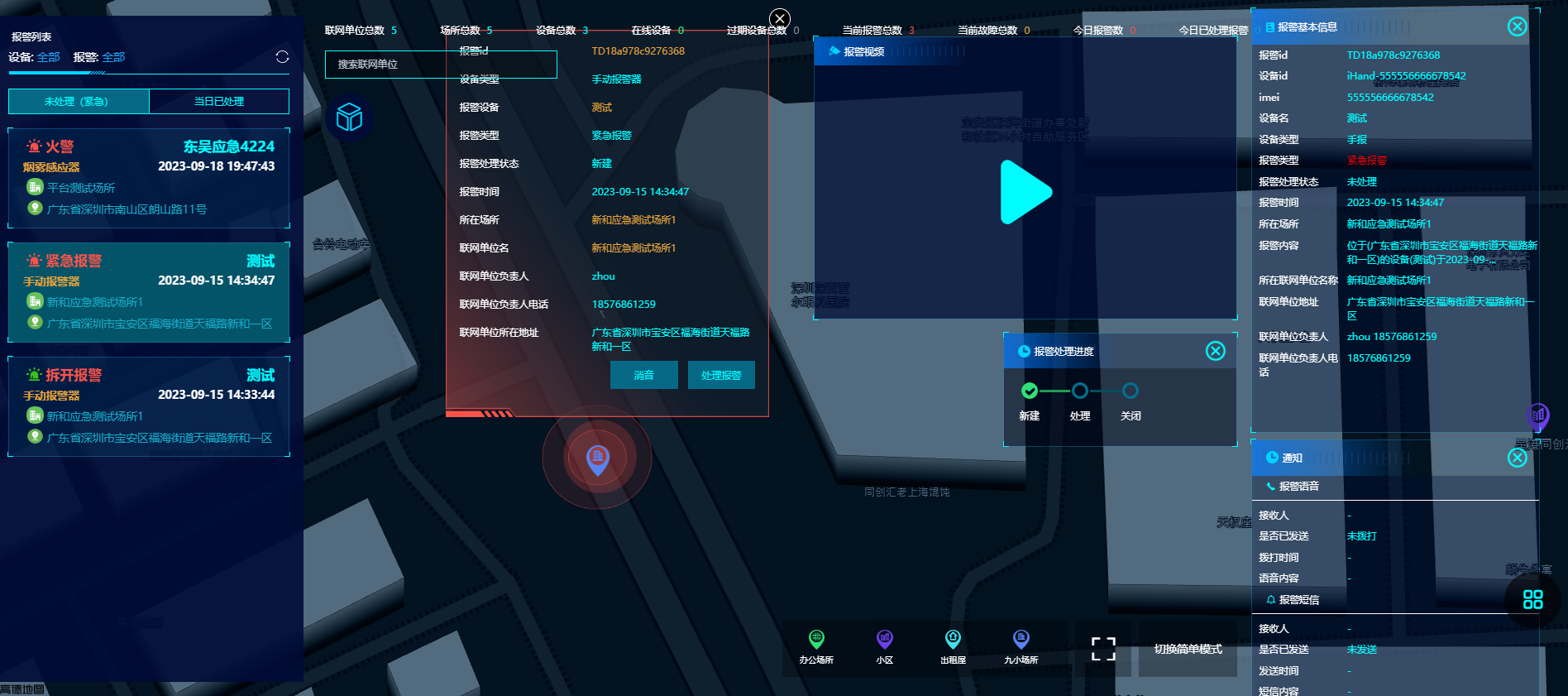Click 切换简单模式 button
This screenshot has height=696, width=1568.
click(x=1188, y=649)
